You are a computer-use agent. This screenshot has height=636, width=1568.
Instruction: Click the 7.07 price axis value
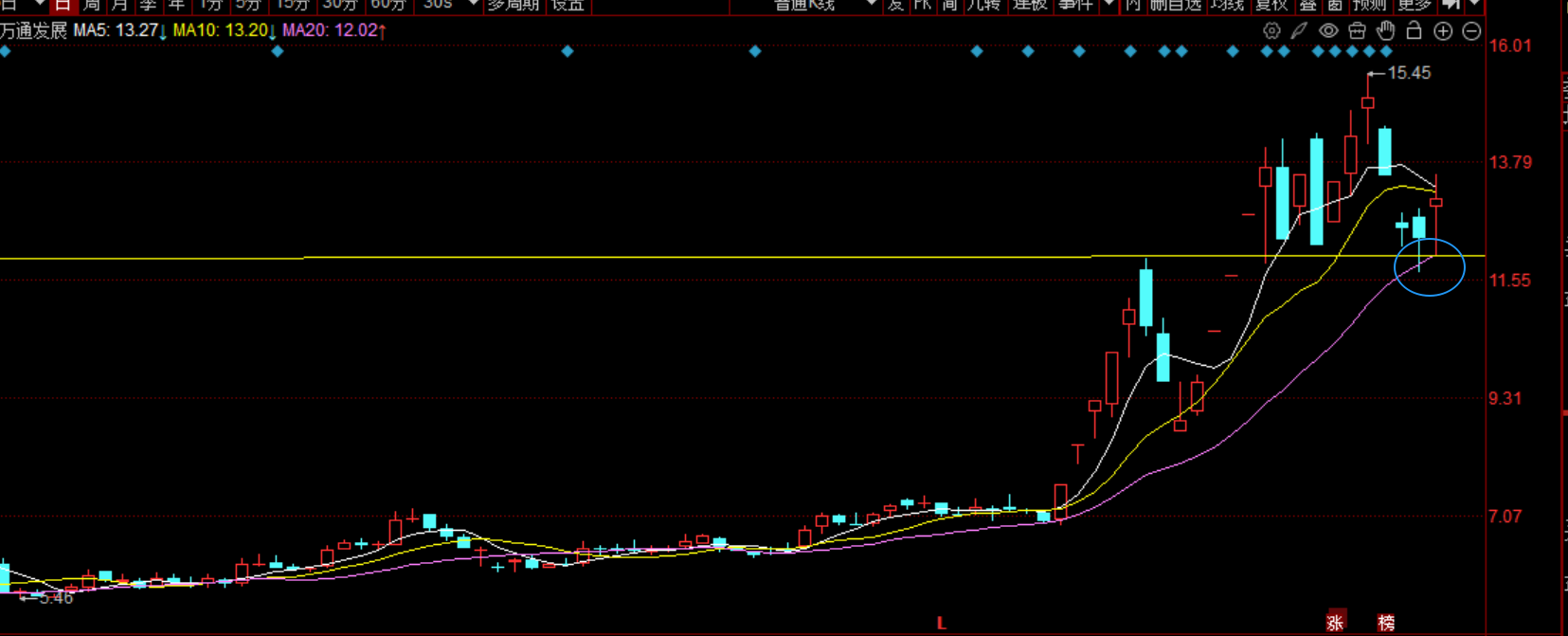(1505, 517)
